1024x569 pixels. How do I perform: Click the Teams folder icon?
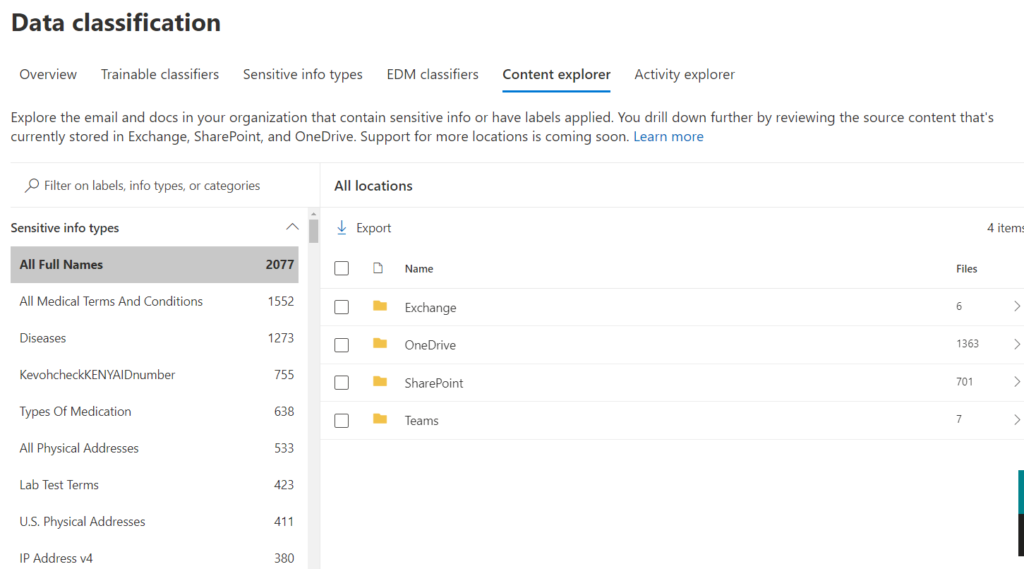pyautogui.click(x=380, y=420)
